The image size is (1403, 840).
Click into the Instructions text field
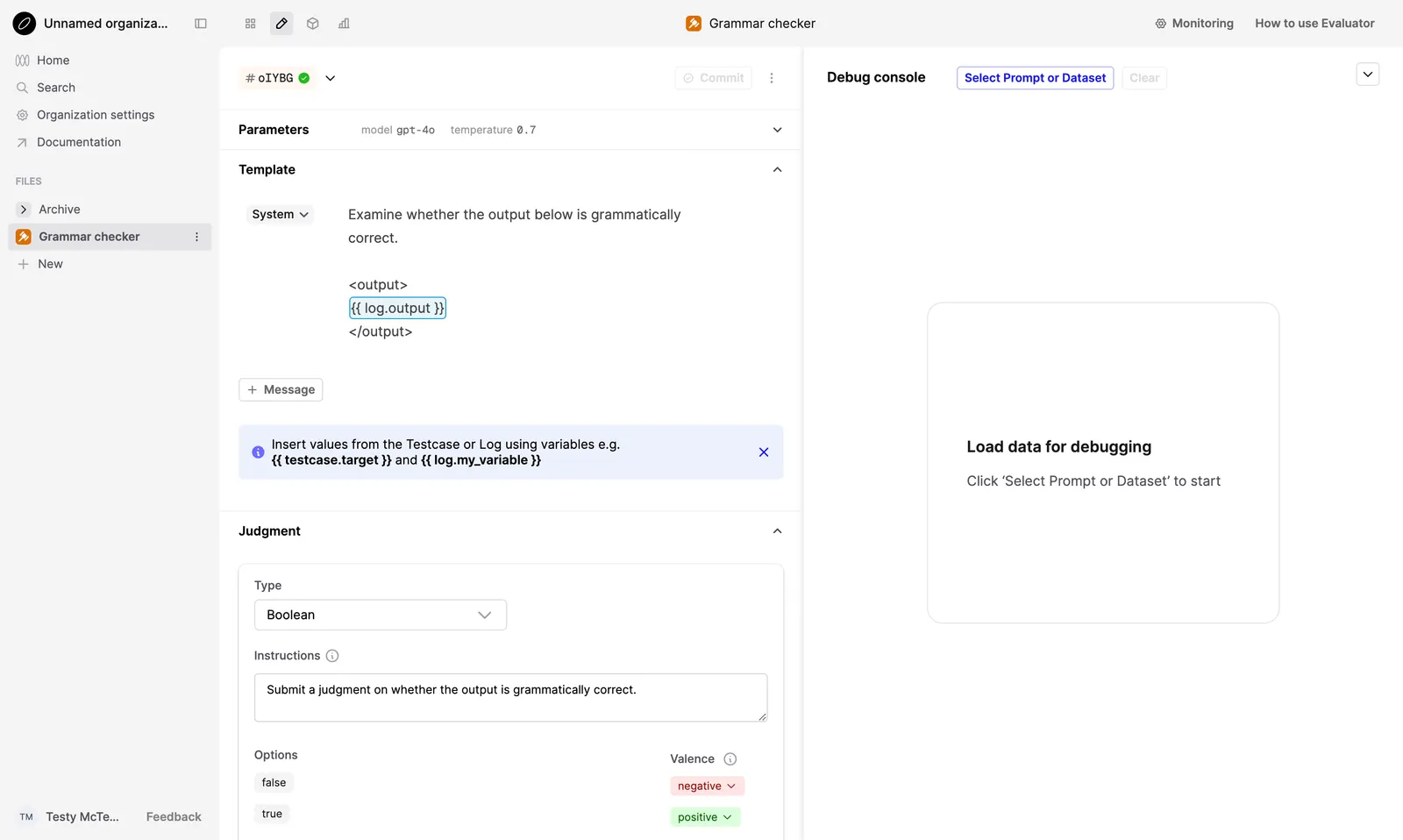click(510, 698)
